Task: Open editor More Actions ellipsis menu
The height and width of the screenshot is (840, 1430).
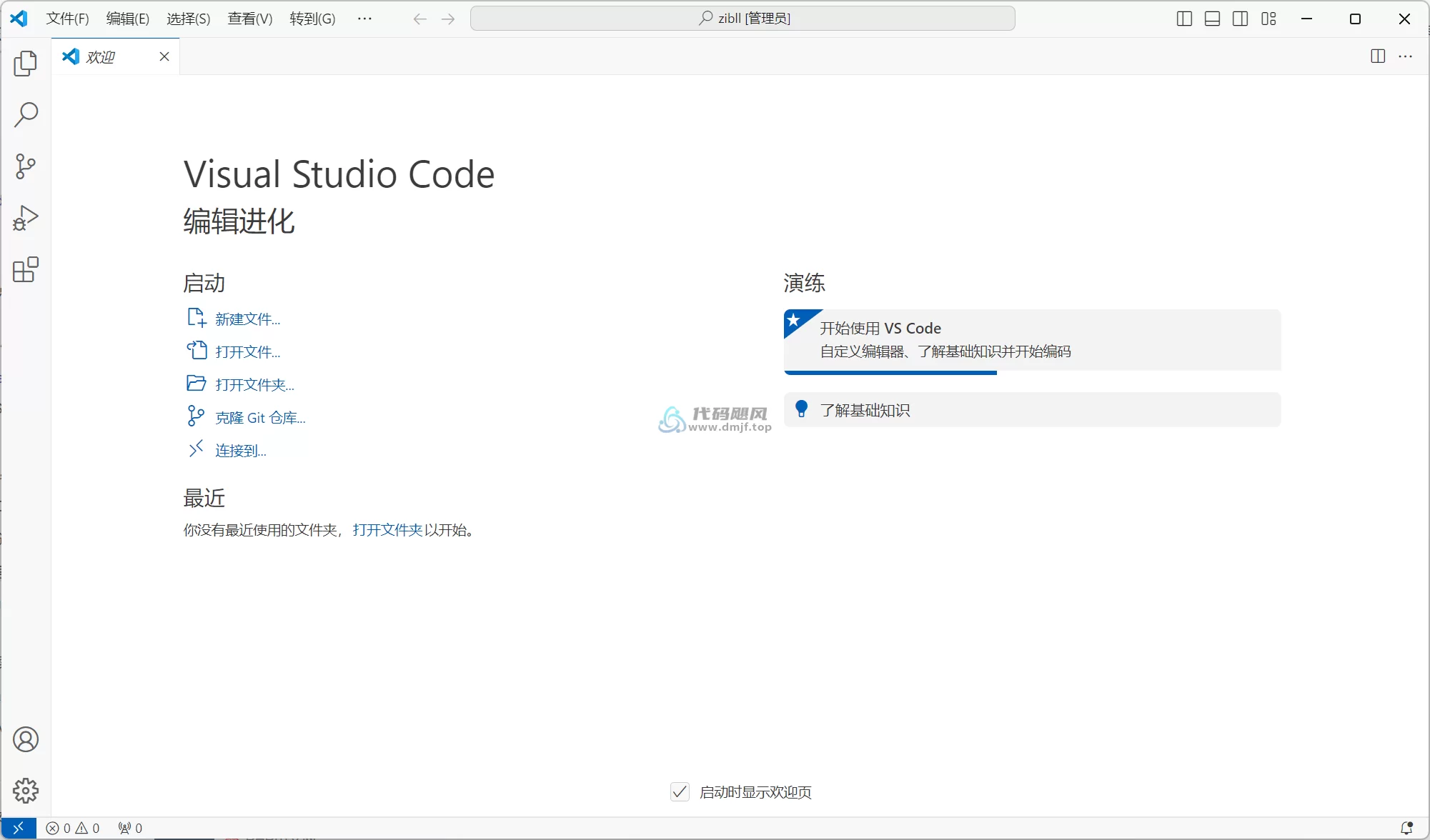Action: [1405, 56]
